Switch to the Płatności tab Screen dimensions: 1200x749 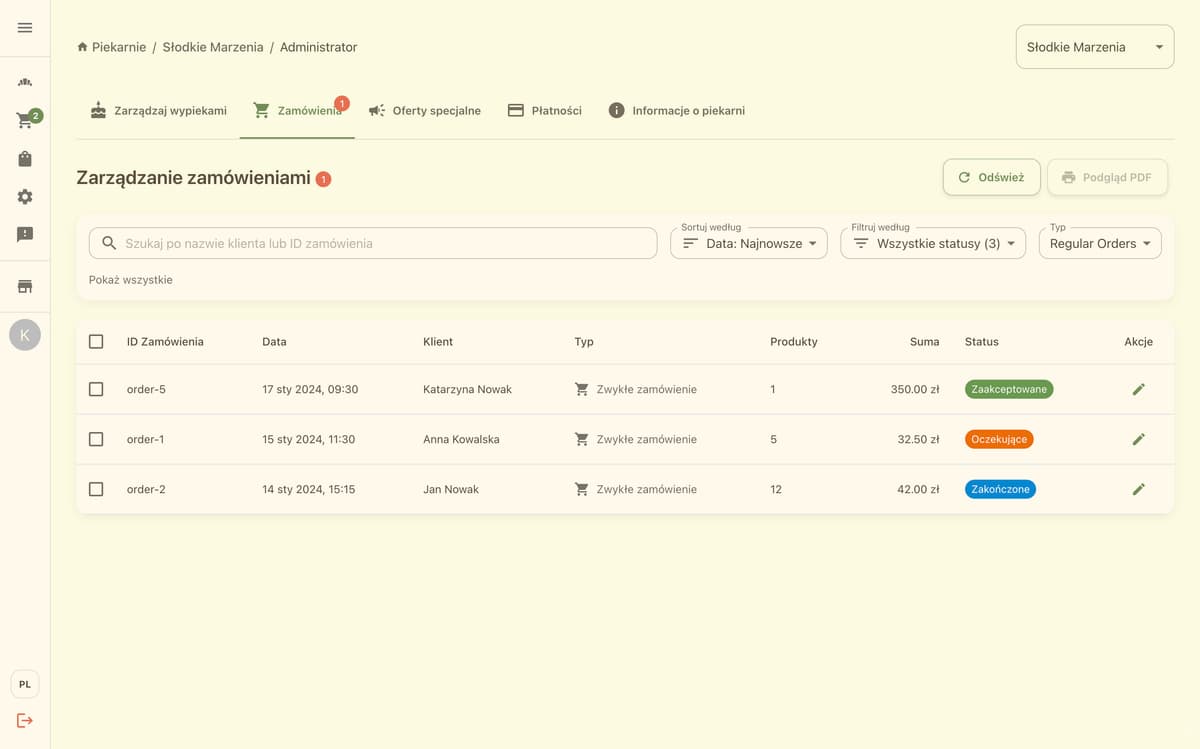coord(544,110)
